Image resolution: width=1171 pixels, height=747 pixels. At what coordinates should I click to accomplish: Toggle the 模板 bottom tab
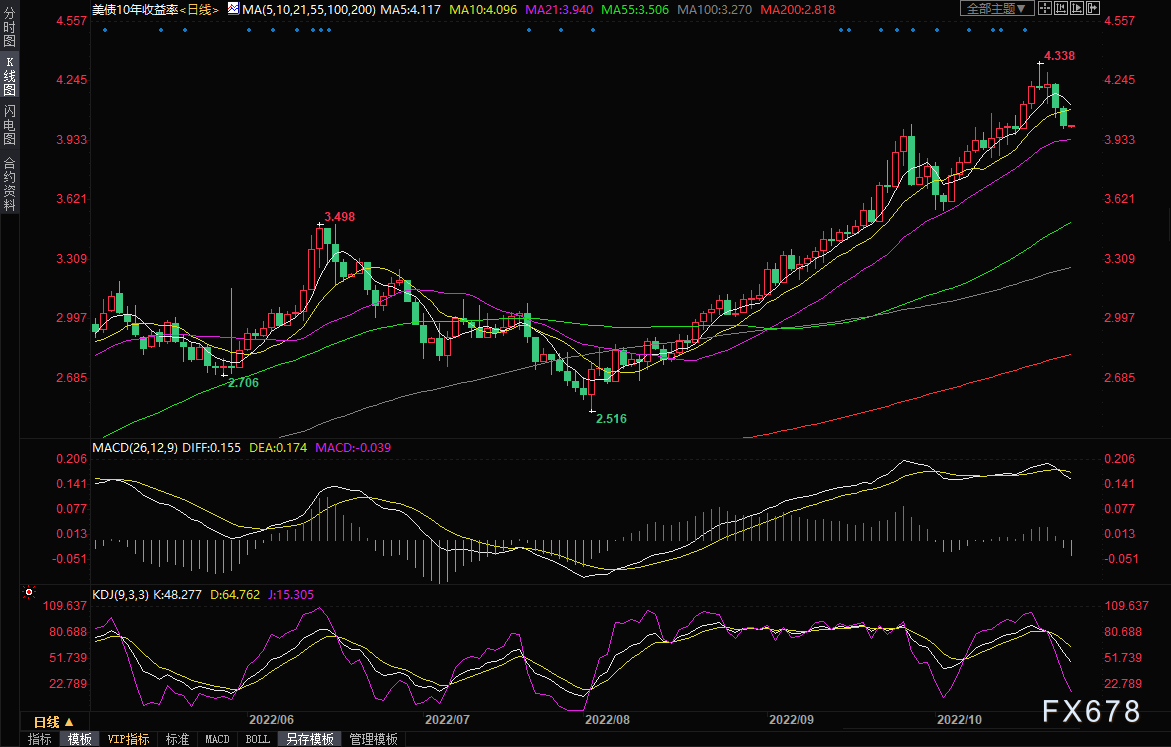click(80, 739)
